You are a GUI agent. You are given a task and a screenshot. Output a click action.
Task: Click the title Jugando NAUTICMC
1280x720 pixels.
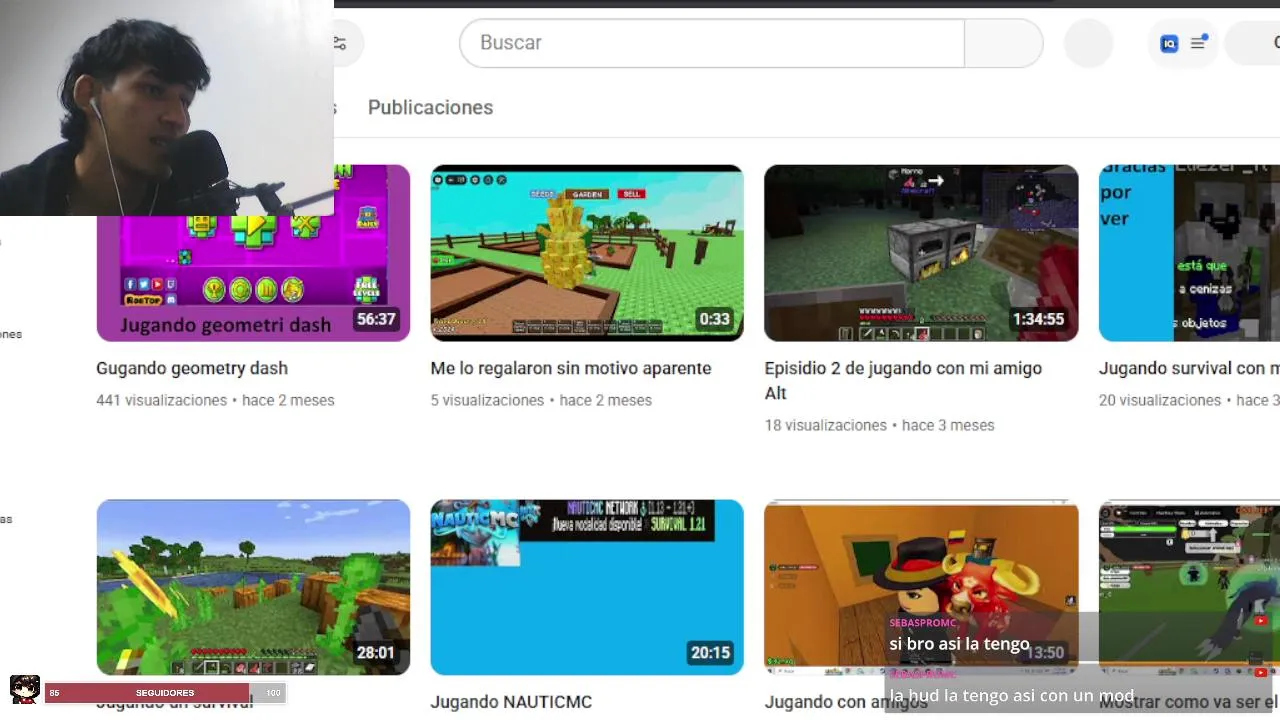511,702
